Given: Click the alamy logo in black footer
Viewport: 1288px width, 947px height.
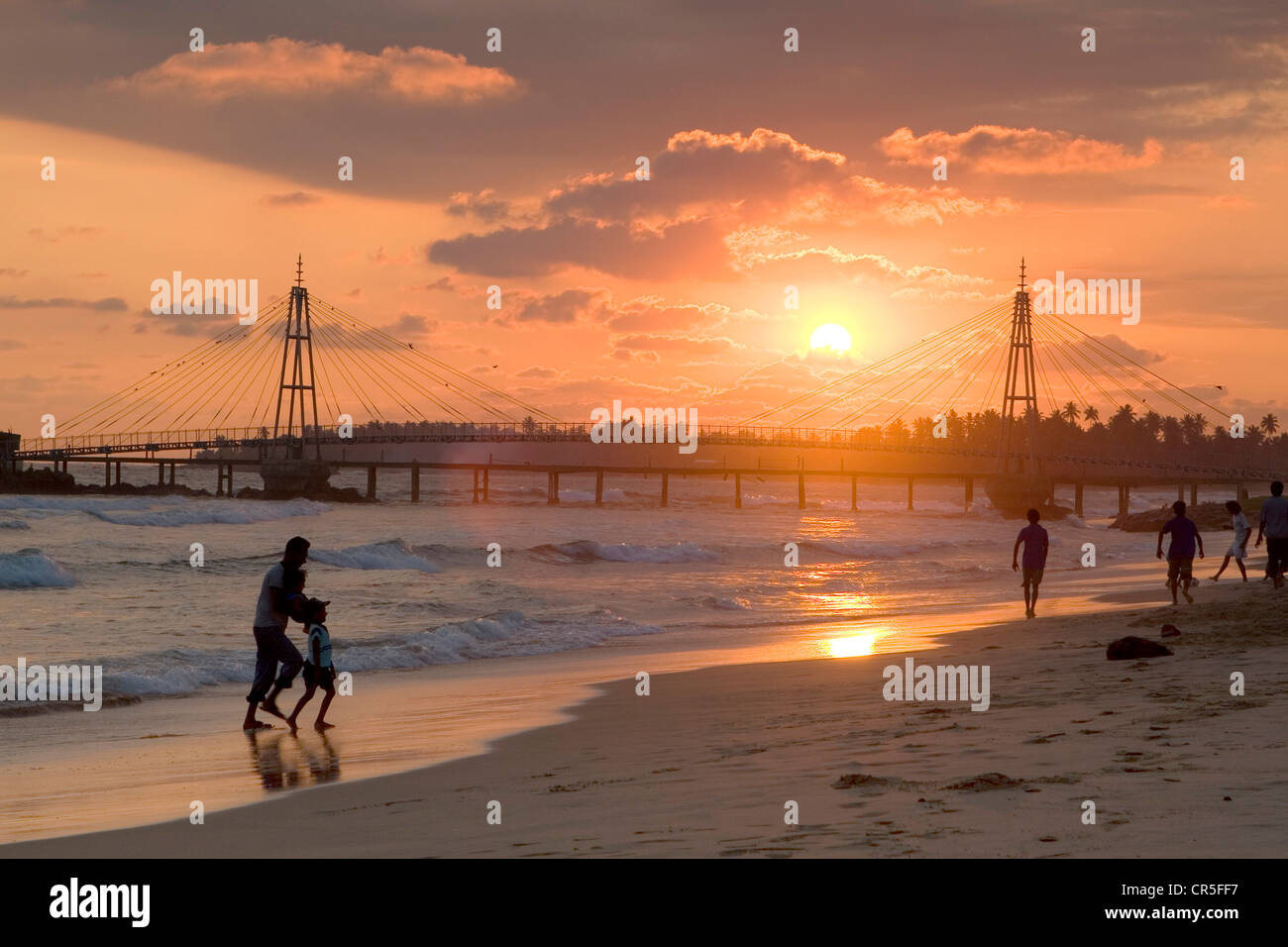Looking at the screenshot, I should tap(99, 902).
